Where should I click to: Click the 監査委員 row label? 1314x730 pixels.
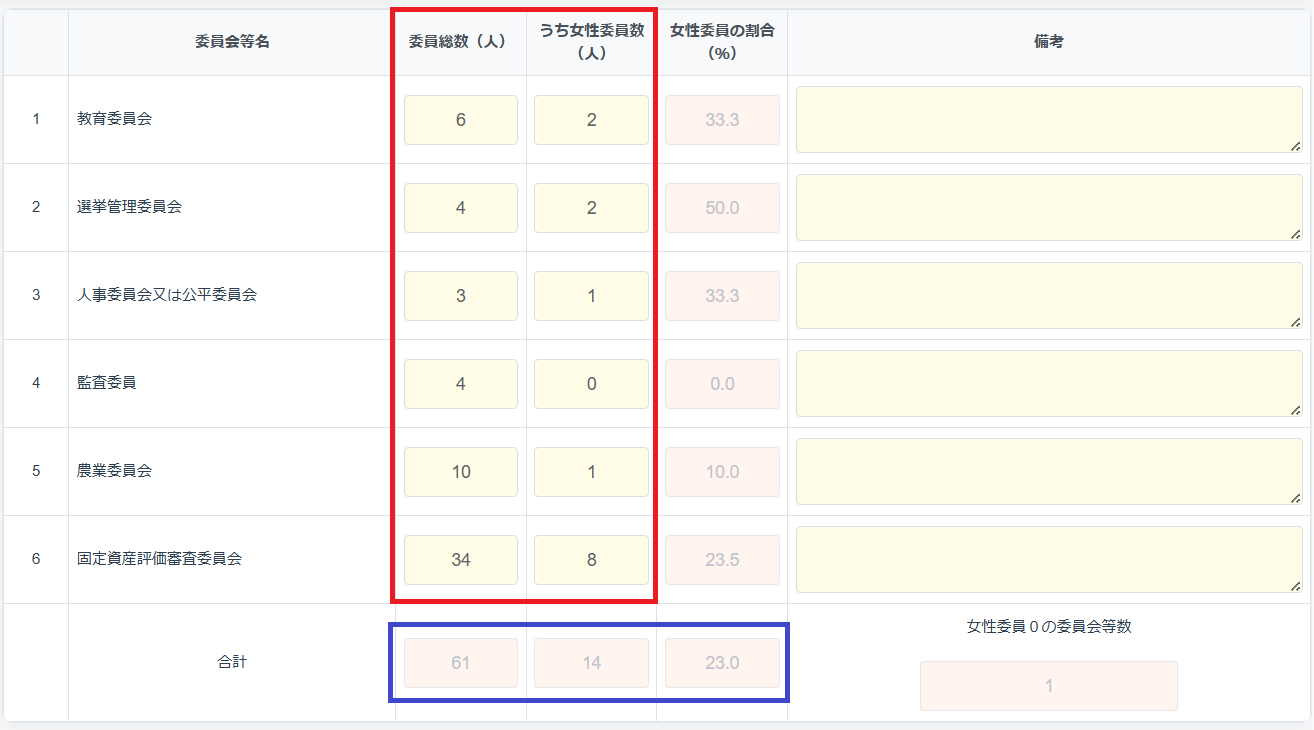coord(107,383)
